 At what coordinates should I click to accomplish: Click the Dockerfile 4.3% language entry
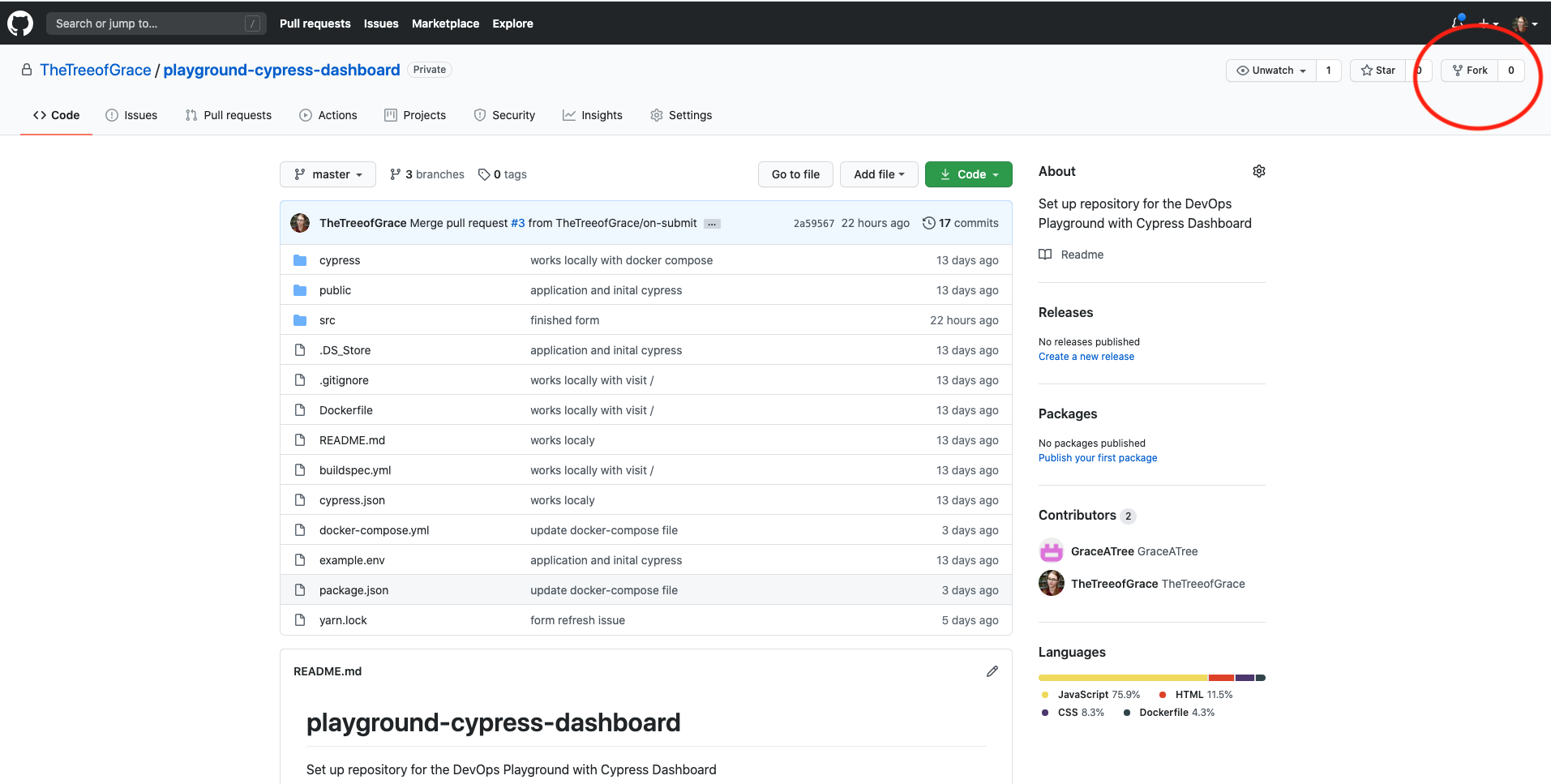[1169, 713]
